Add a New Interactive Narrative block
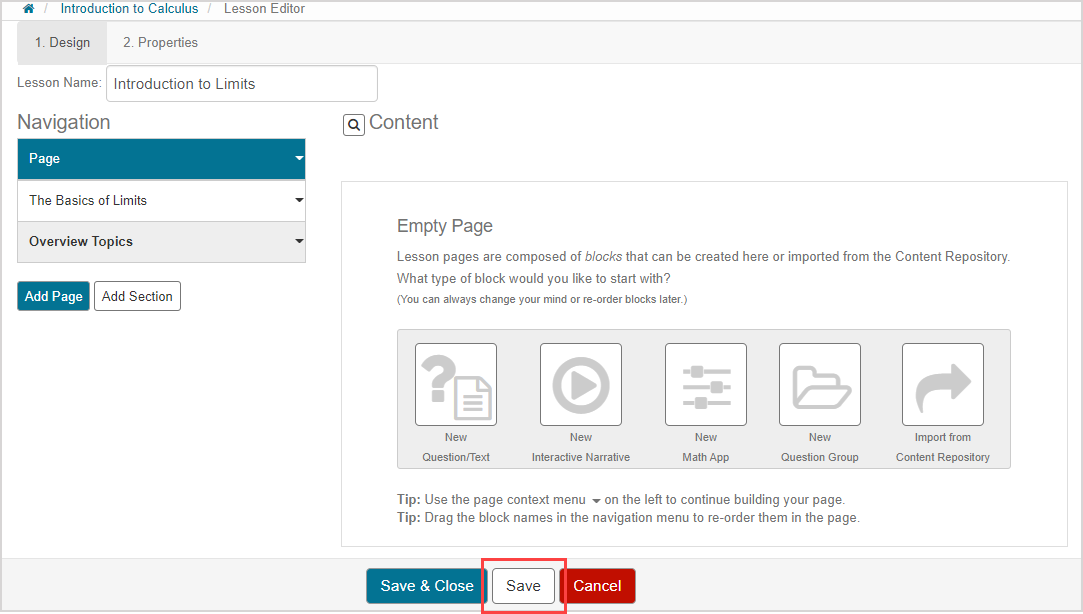The height and width of the screenshot is (614, 1083). (580, 385)
